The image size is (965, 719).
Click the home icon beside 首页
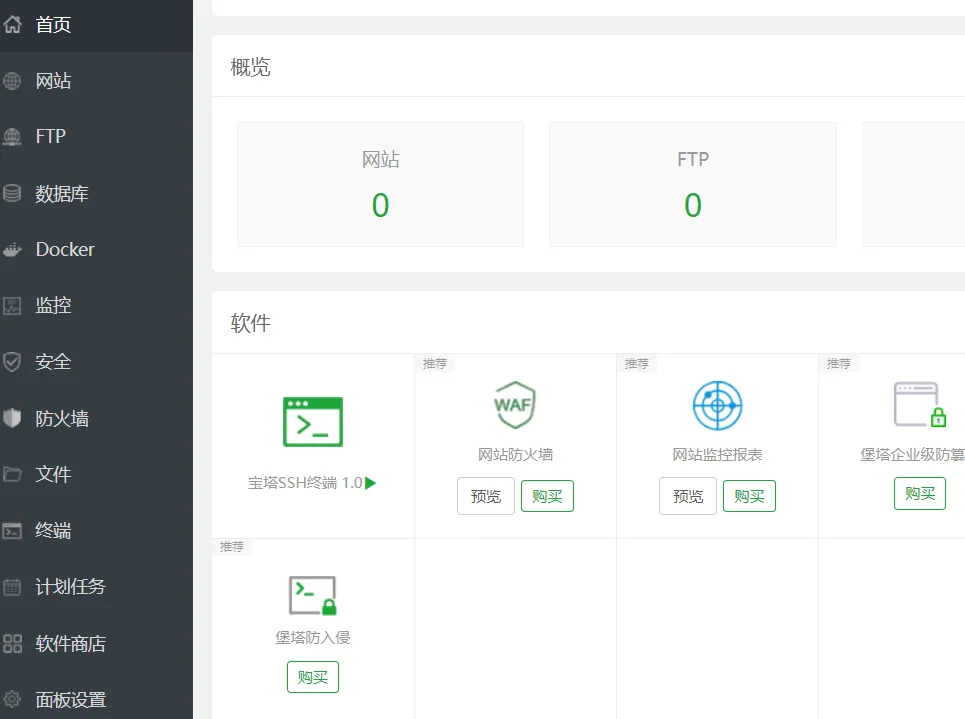(x=12, y=25)
